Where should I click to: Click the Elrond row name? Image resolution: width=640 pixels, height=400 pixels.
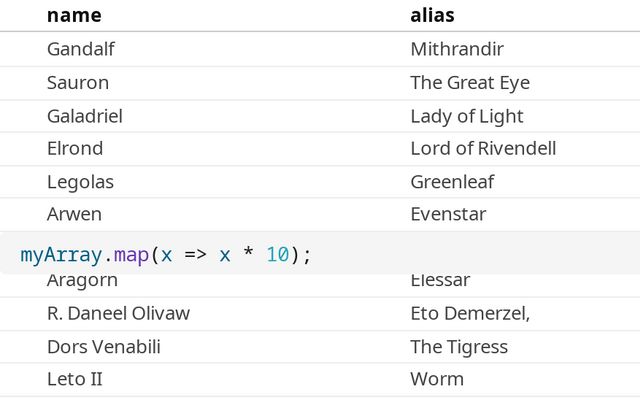(x=75, y=149)
